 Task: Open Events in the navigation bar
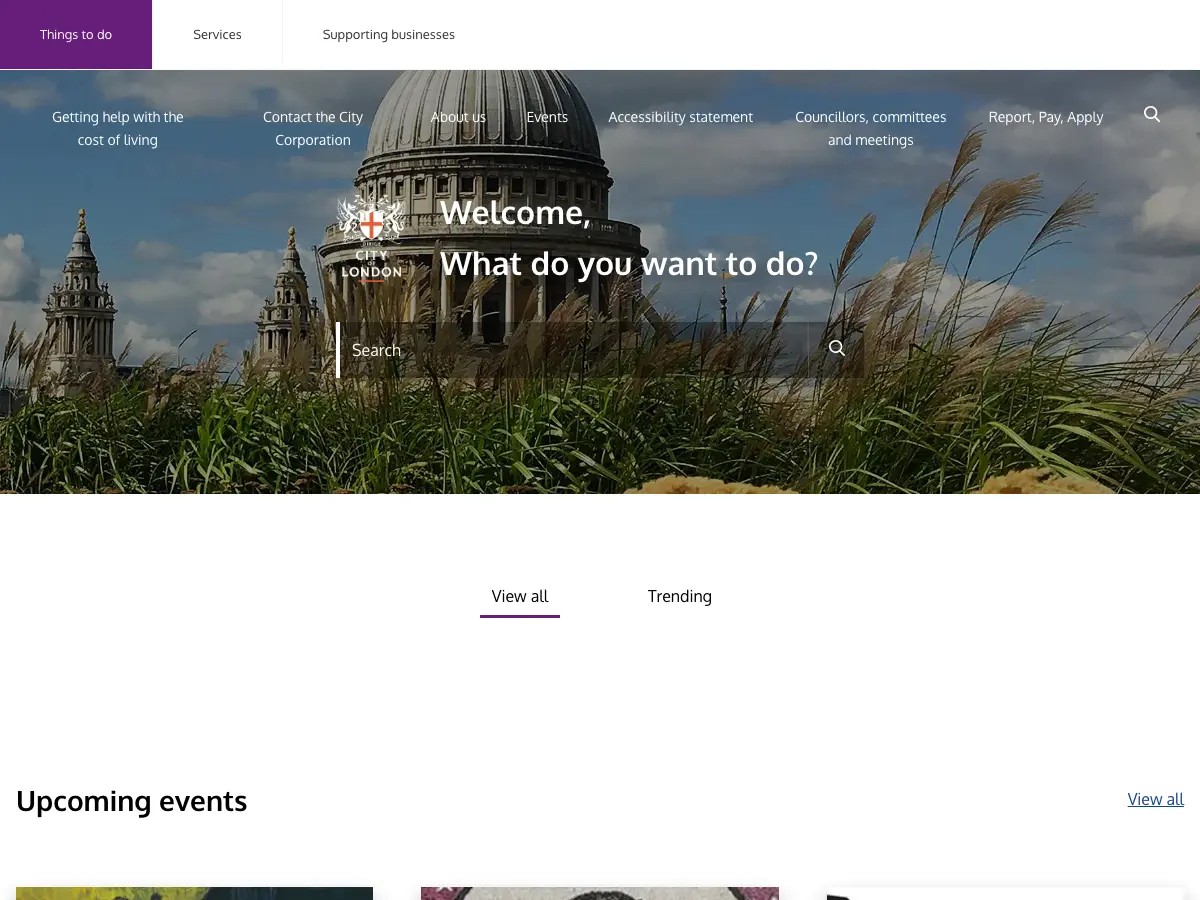coord(547,117)
